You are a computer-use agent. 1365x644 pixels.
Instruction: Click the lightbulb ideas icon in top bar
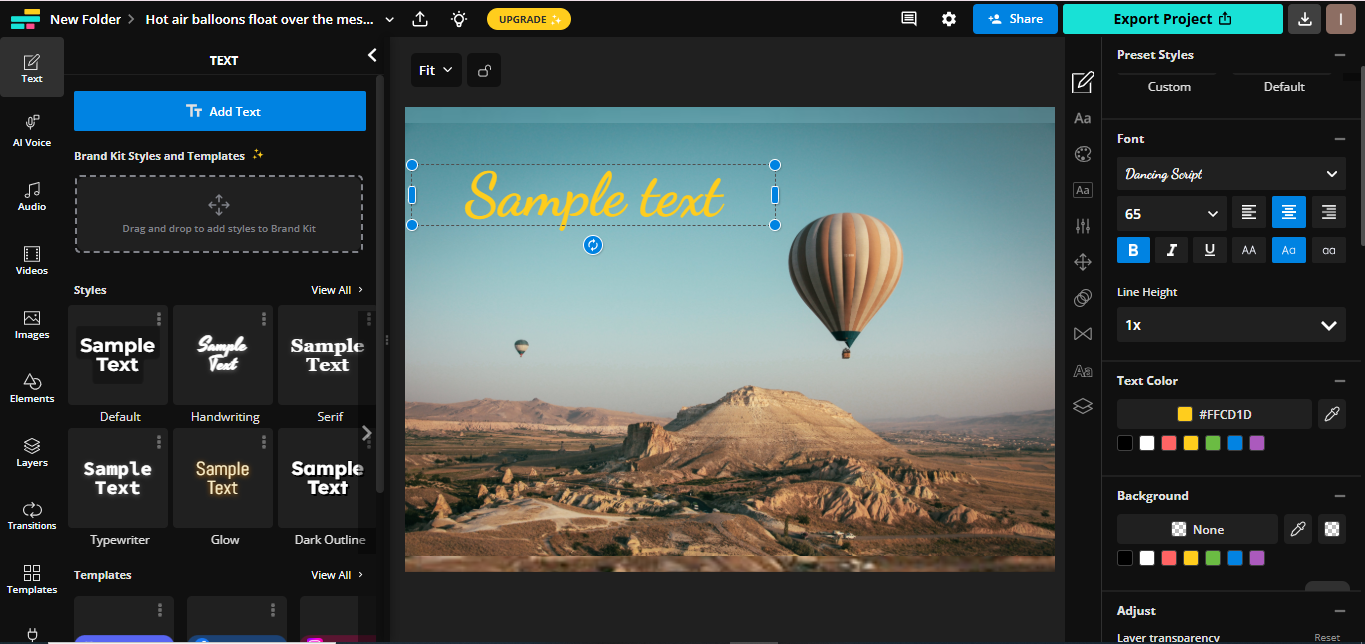click(x=458, y=19)
